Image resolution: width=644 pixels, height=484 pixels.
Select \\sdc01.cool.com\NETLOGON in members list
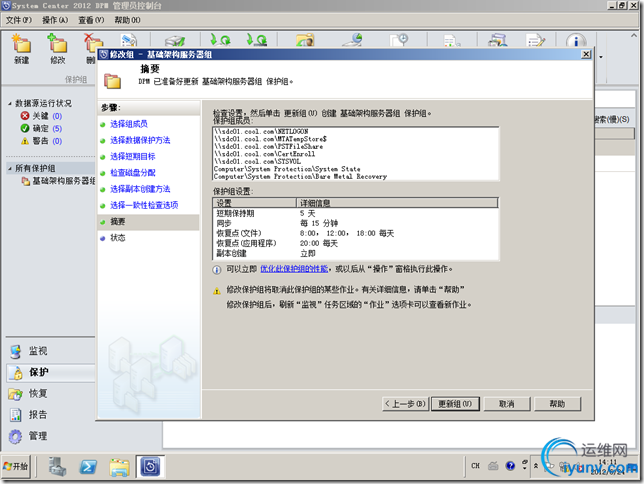coord(261,131)
